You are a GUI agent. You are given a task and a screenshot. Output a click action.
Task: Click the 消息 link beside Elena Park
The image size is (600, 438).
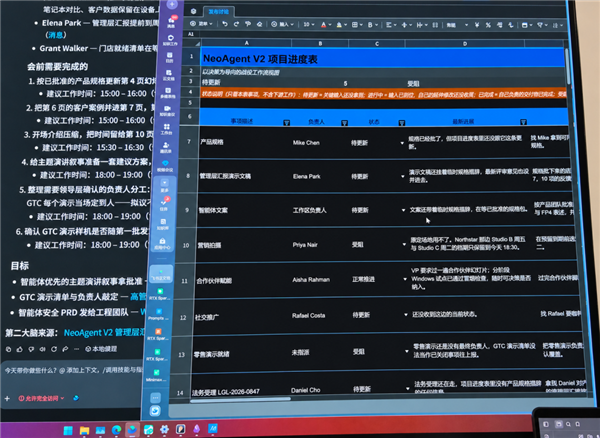56,35
